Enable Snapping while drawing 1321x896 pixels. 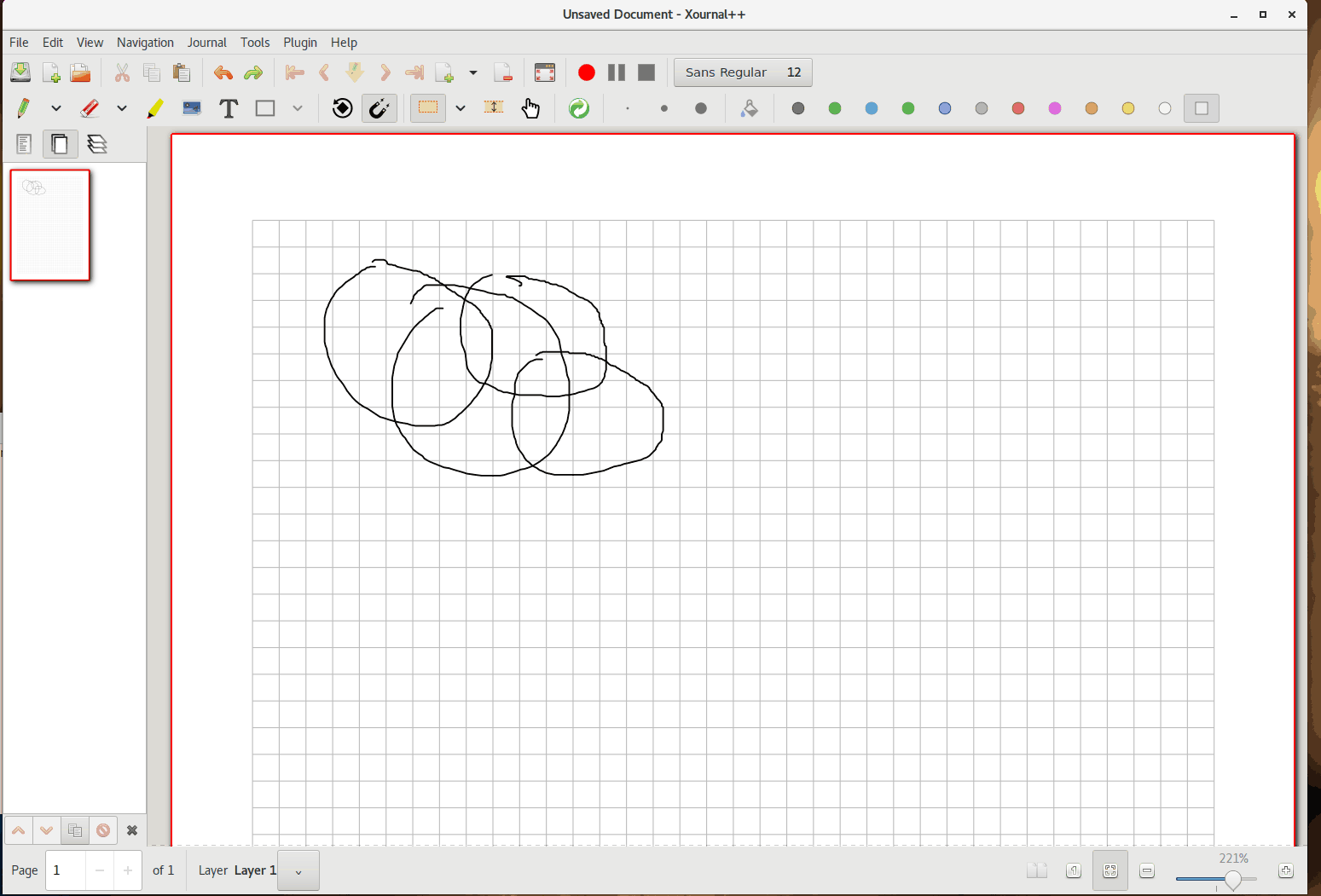click(x=379, y=108)
